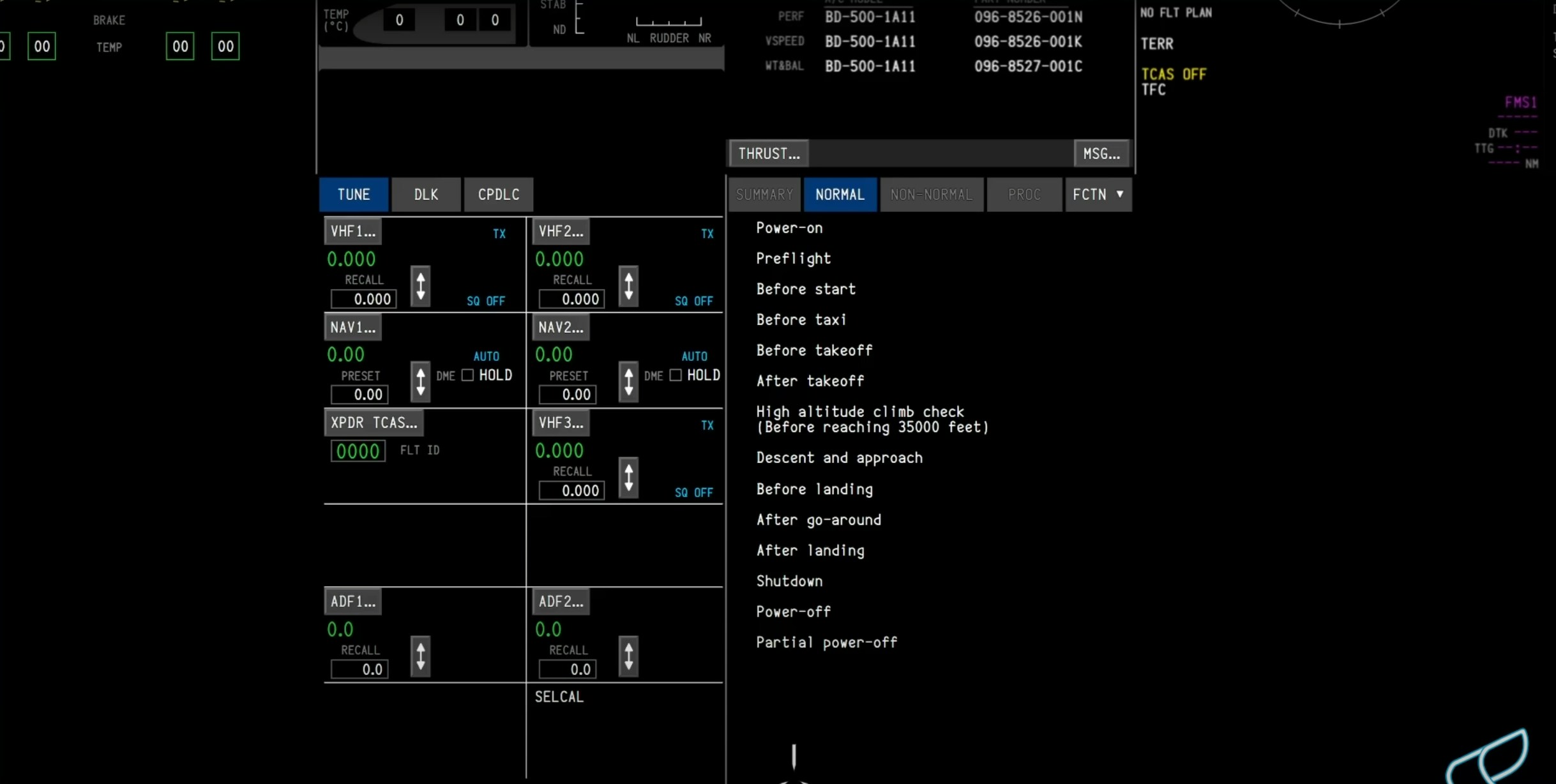Select transponder code 0000 field
1556x784 pixels.
(x=358, y=451)
